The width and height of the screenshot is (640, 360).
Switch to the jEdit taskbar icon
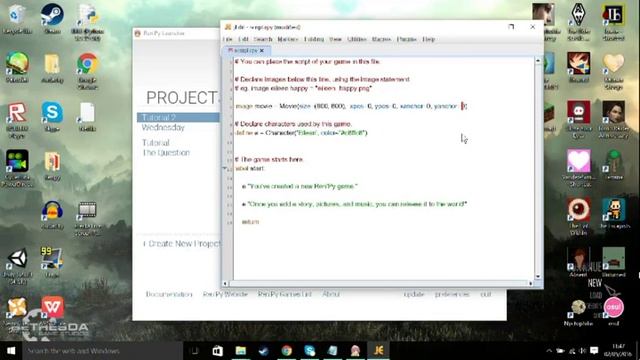click(x=378, y=351)
